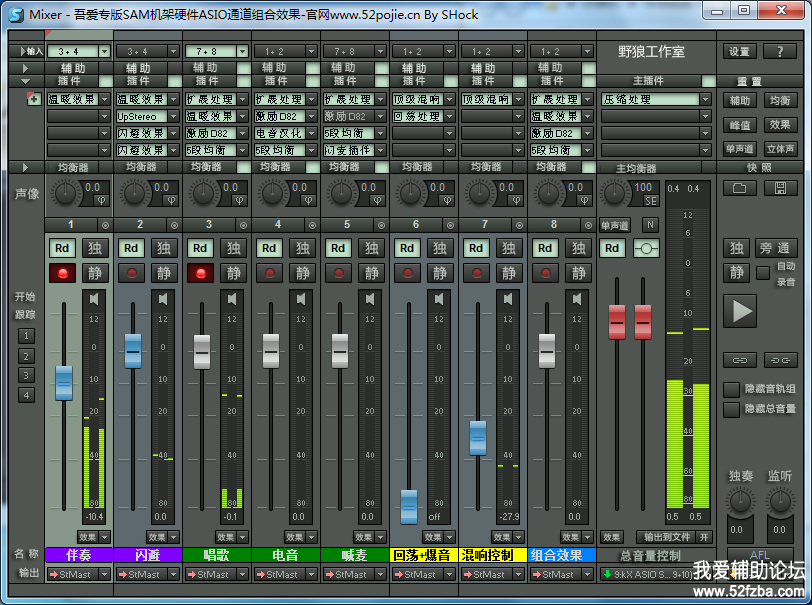
Task: Arm record on channel 3 唱歌
Action: pos(200,273)
